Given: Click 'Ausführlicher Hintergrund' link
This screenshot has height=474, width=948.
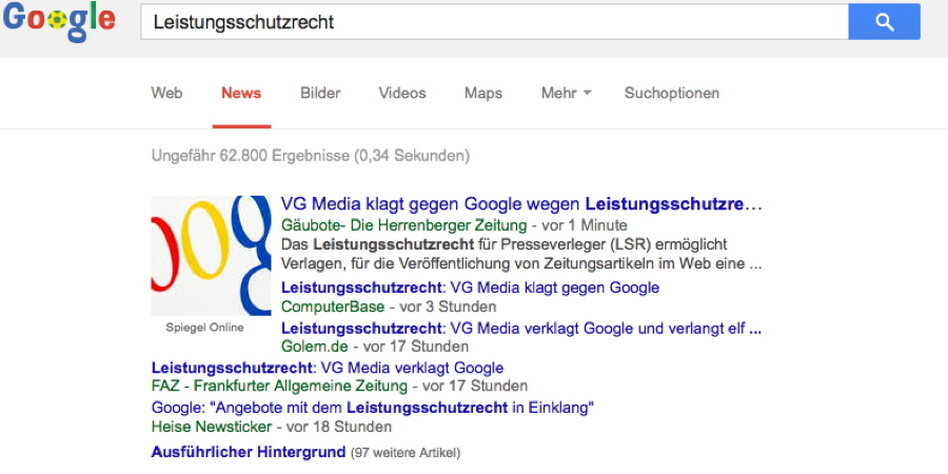Looking at the screenshot, I should click(248, 452).
